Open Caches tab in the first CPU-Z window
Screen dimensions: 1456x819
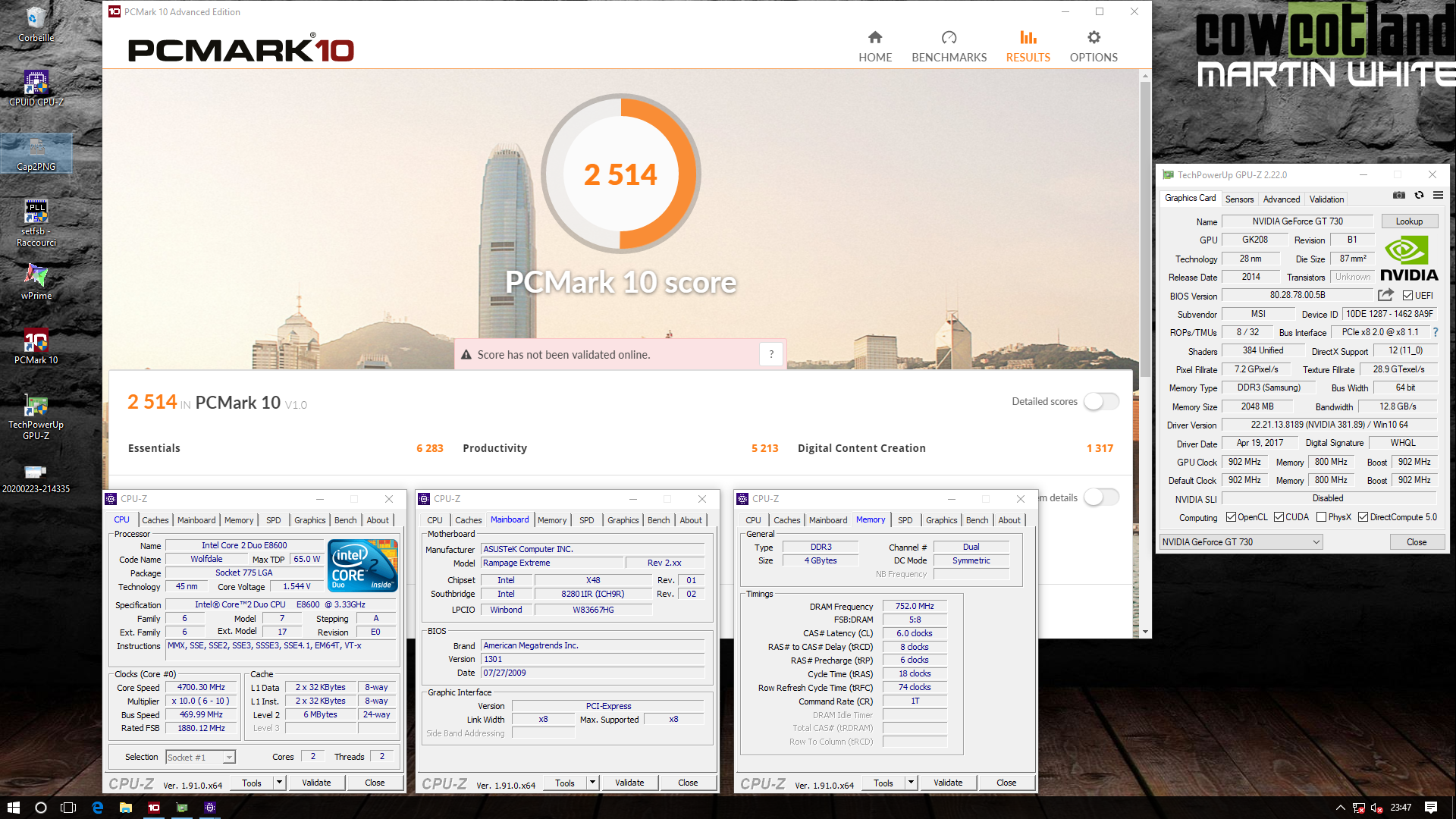pyautogui.click(x=155, y=520)
